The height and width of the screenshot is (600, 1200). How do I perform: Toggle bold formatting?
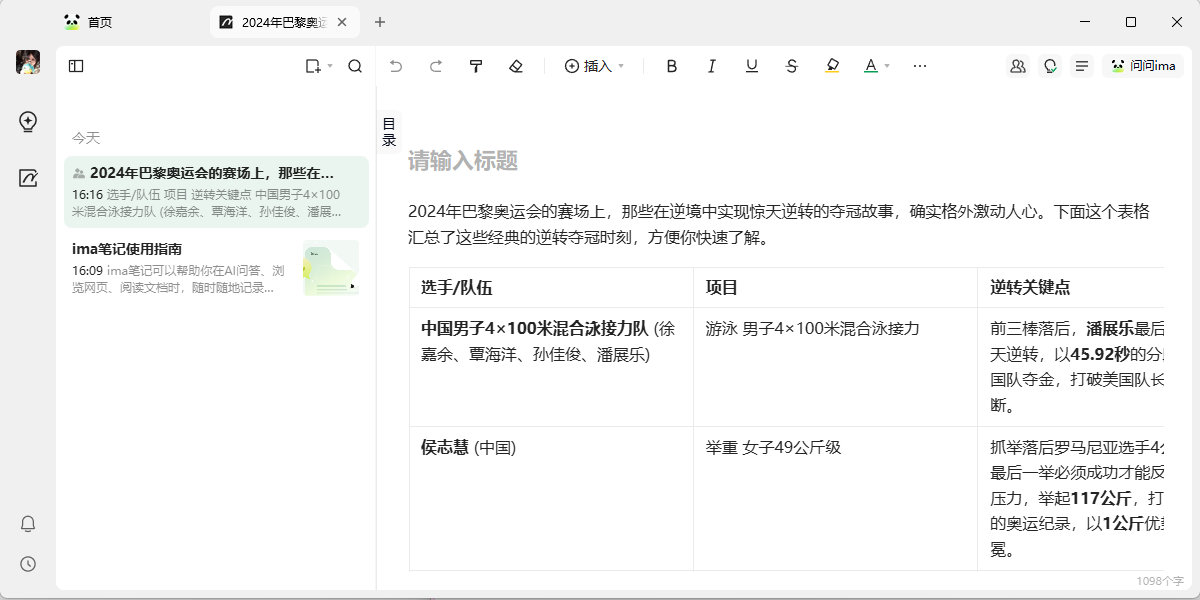pos(672,66)
